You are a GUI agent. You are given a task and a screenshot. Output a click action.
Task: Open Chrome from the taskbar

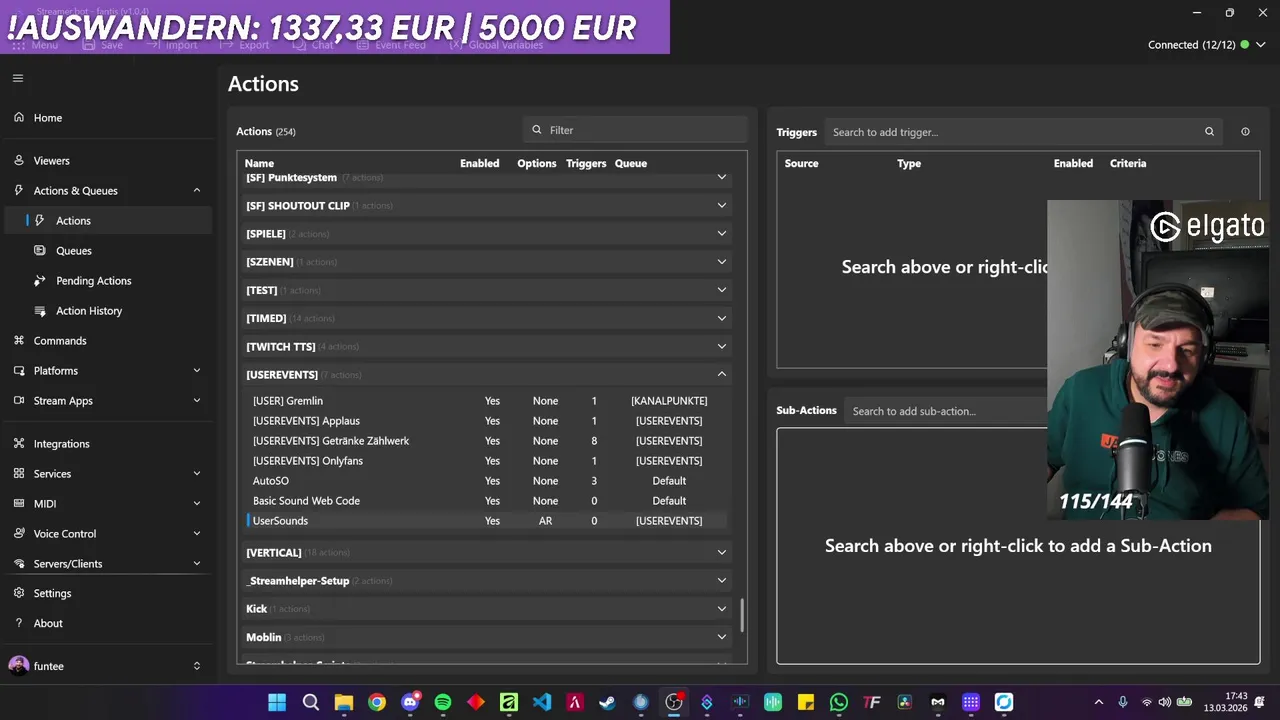click(376, 702)
